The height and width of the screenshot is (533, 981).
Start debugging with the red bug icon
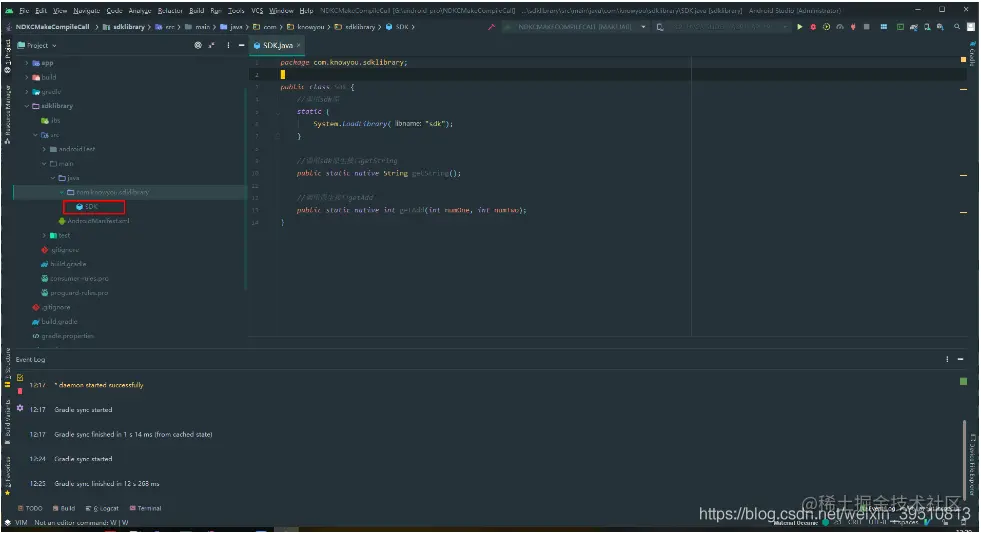pos(813,27)
